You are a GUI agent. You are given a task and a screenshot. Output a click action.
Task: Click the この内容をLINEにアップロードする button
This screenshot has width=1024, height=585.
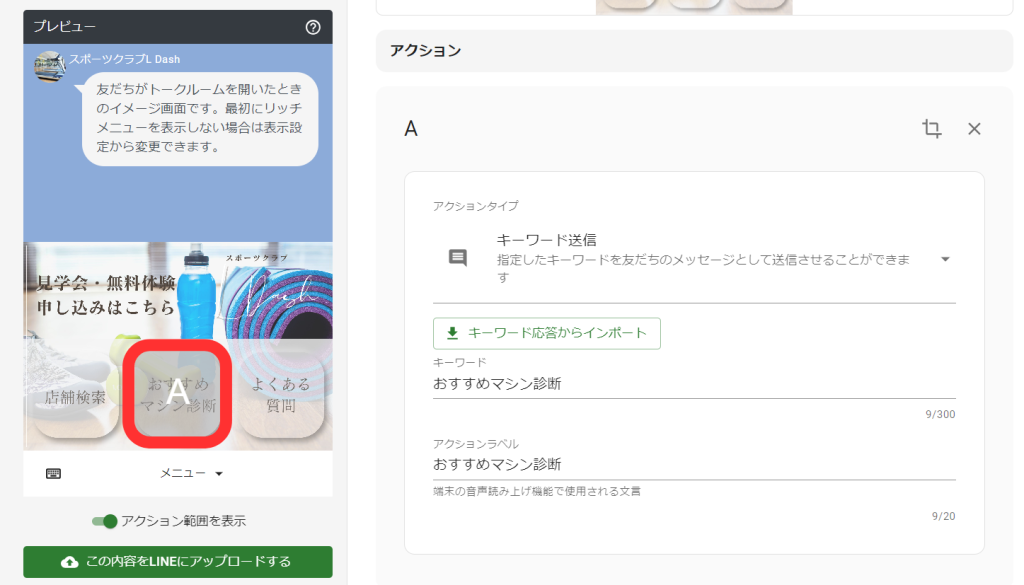177,562
